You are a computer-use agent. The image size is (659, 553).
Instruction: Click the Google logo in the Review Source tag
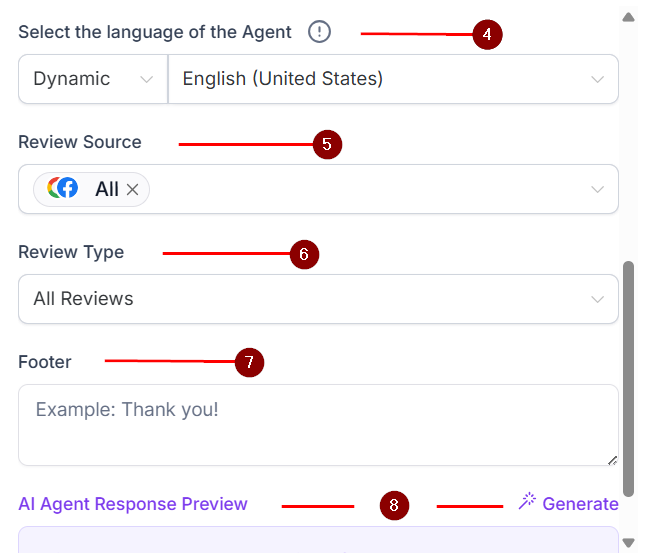coord(56,188)
